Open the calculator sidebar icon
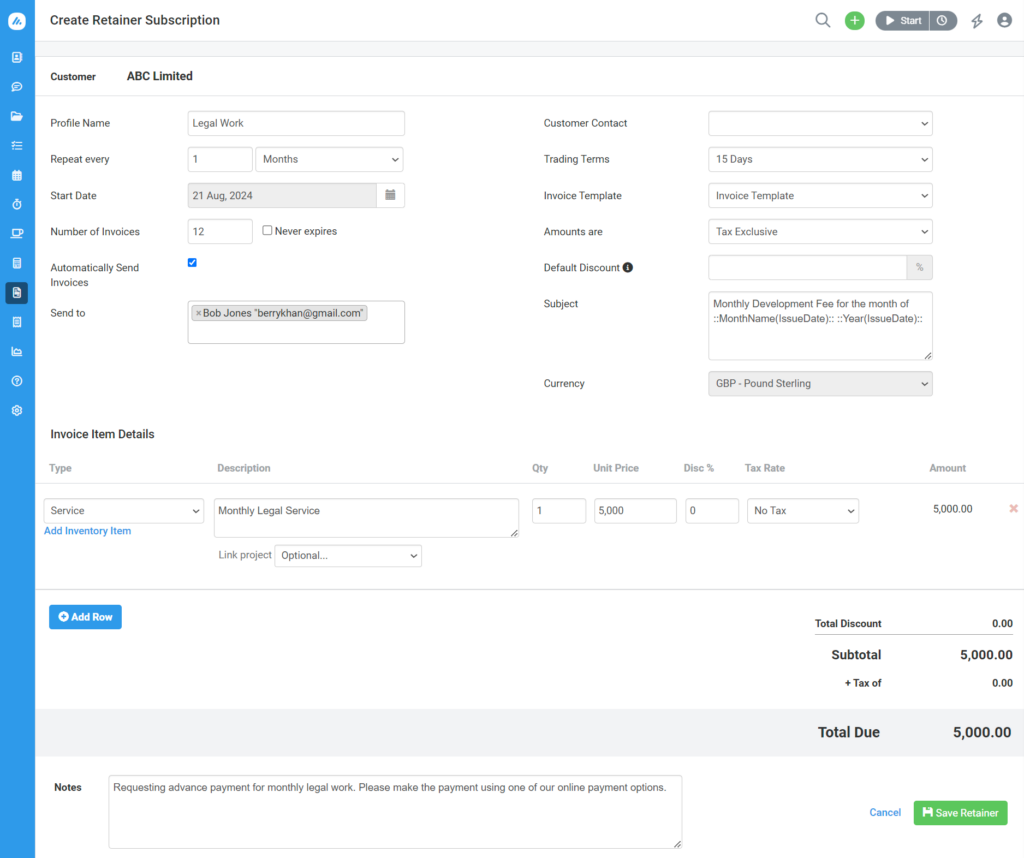1024x858 pixels. click(x=17, y=263)
